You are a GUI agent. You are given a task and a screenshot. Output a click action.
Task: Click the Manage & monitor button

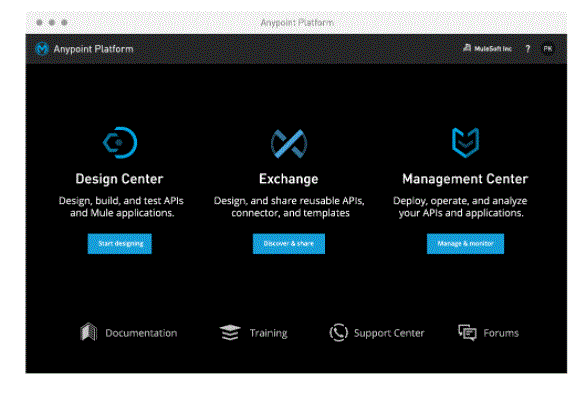click(465, 244)
